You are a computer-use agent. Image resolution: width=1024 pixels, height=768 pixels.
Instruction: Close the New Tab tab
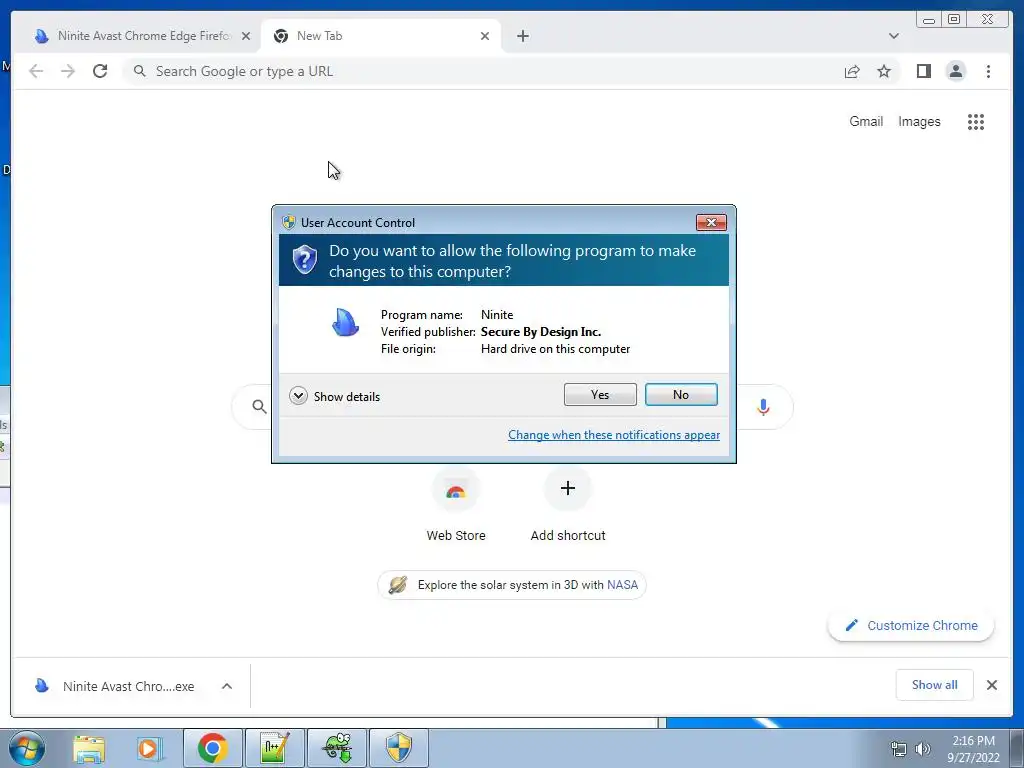[485, 37]
